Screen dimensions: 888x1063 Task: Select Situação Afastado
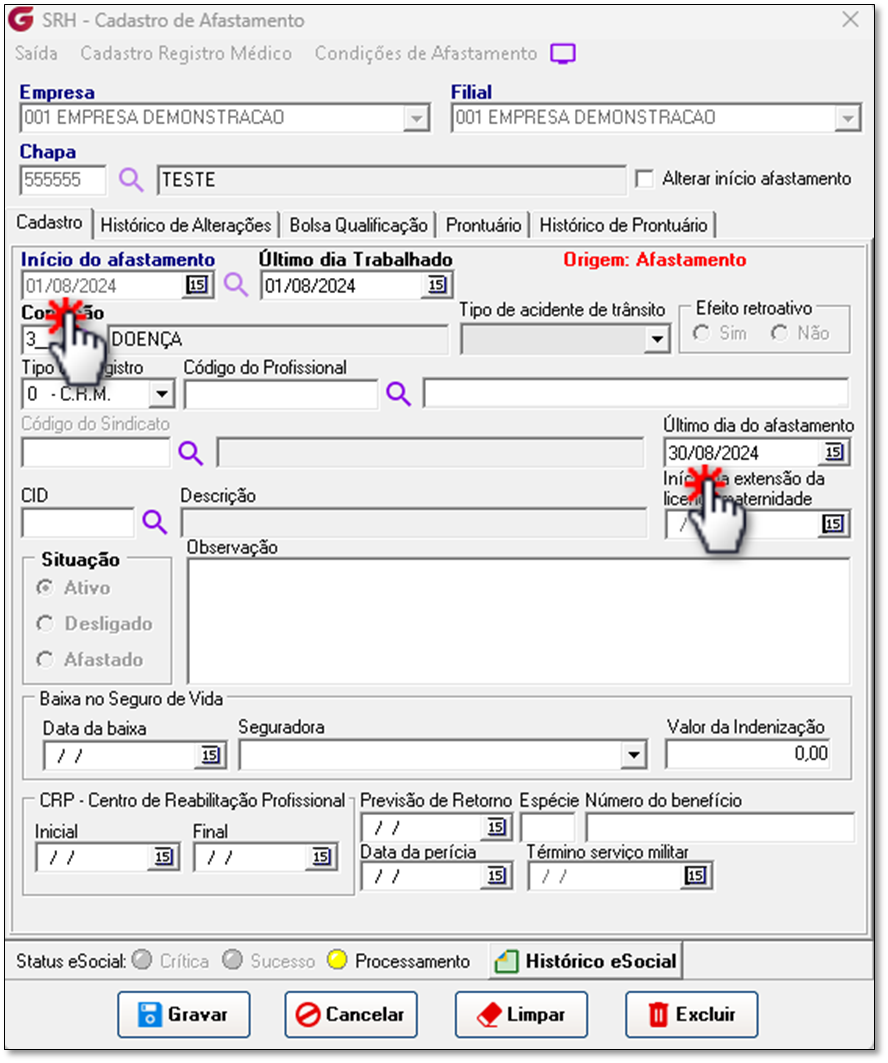45,659
